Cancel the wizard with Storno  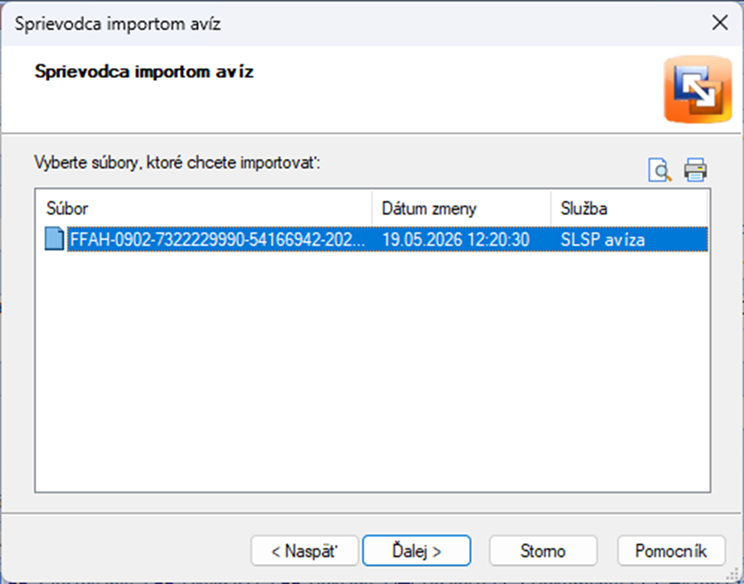pyautogui.click(x=543, y=551)
